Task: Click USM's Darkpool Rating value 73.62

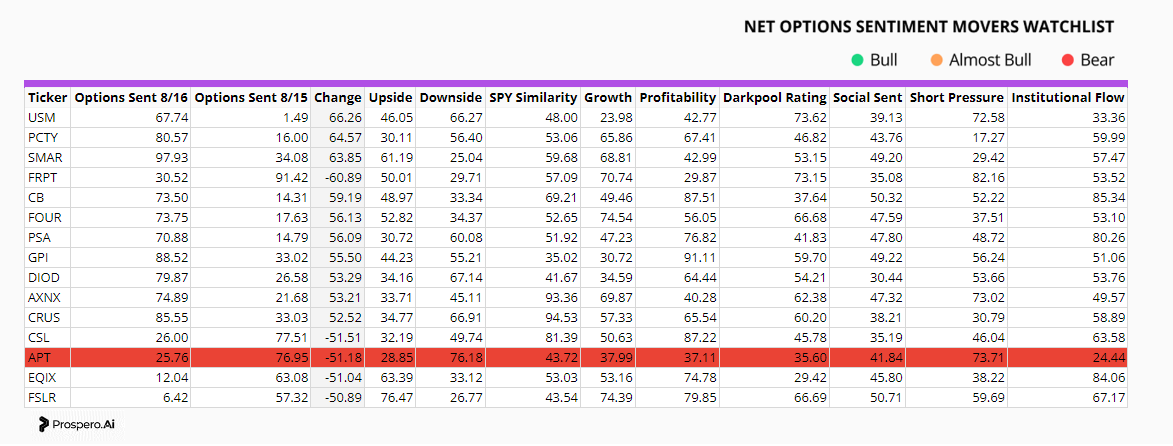Action: click(811, 117)
